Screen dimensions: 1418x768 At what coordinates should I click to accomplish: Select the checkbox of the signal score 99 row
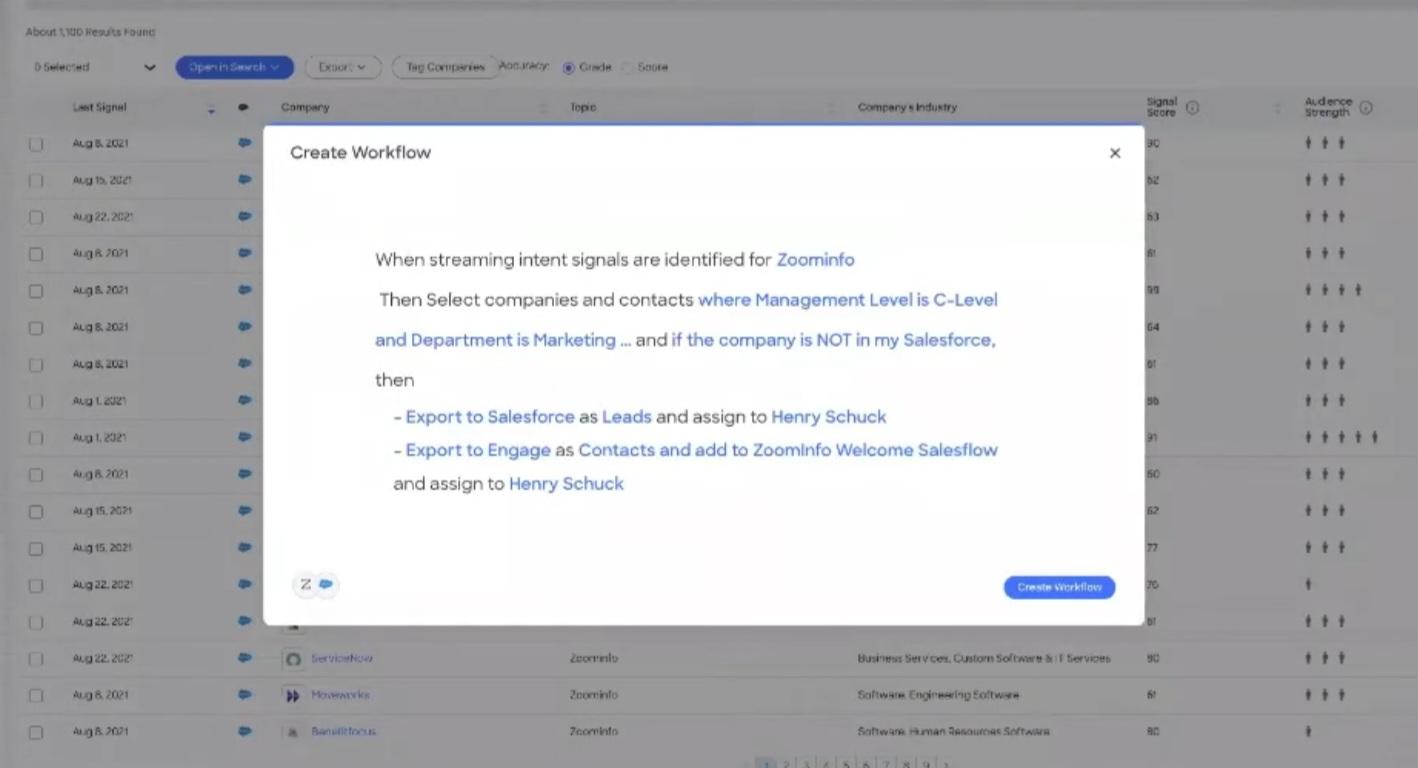(36, 291)
